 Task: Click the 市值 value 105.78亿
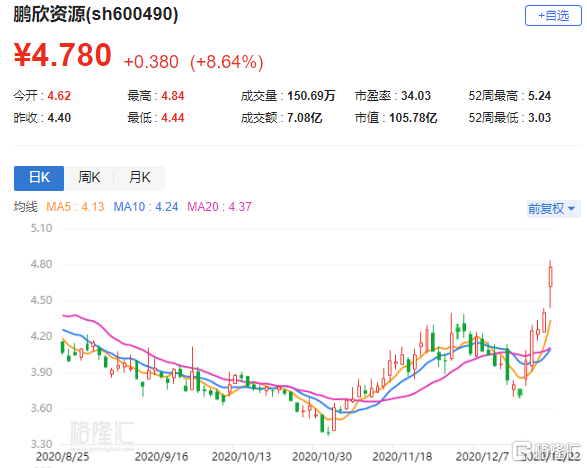click(413, 118)
